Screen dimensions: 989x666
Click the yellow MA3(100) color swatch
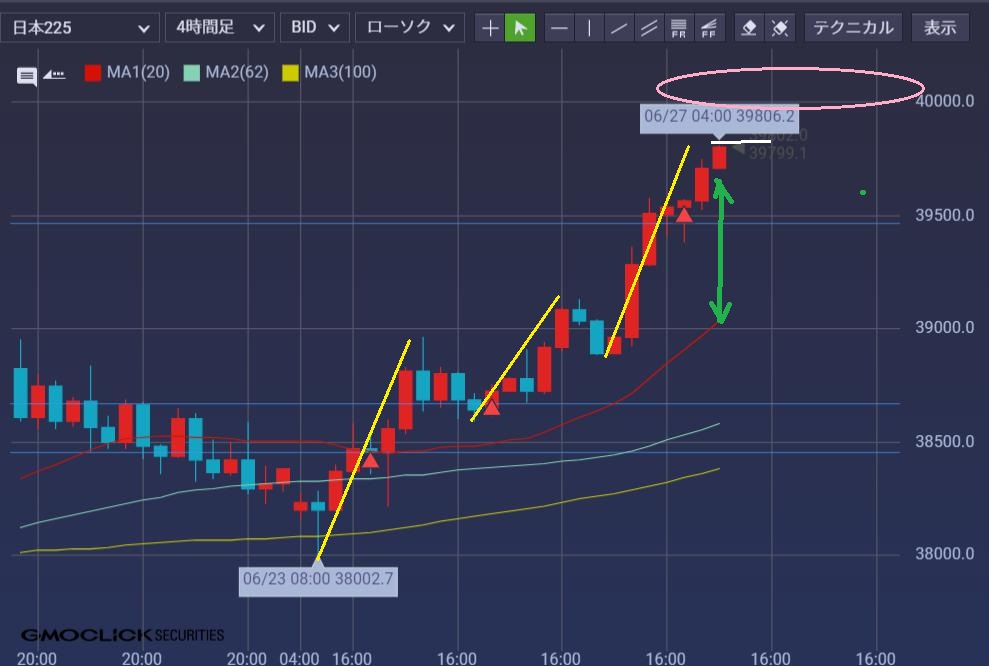(290, 73)
